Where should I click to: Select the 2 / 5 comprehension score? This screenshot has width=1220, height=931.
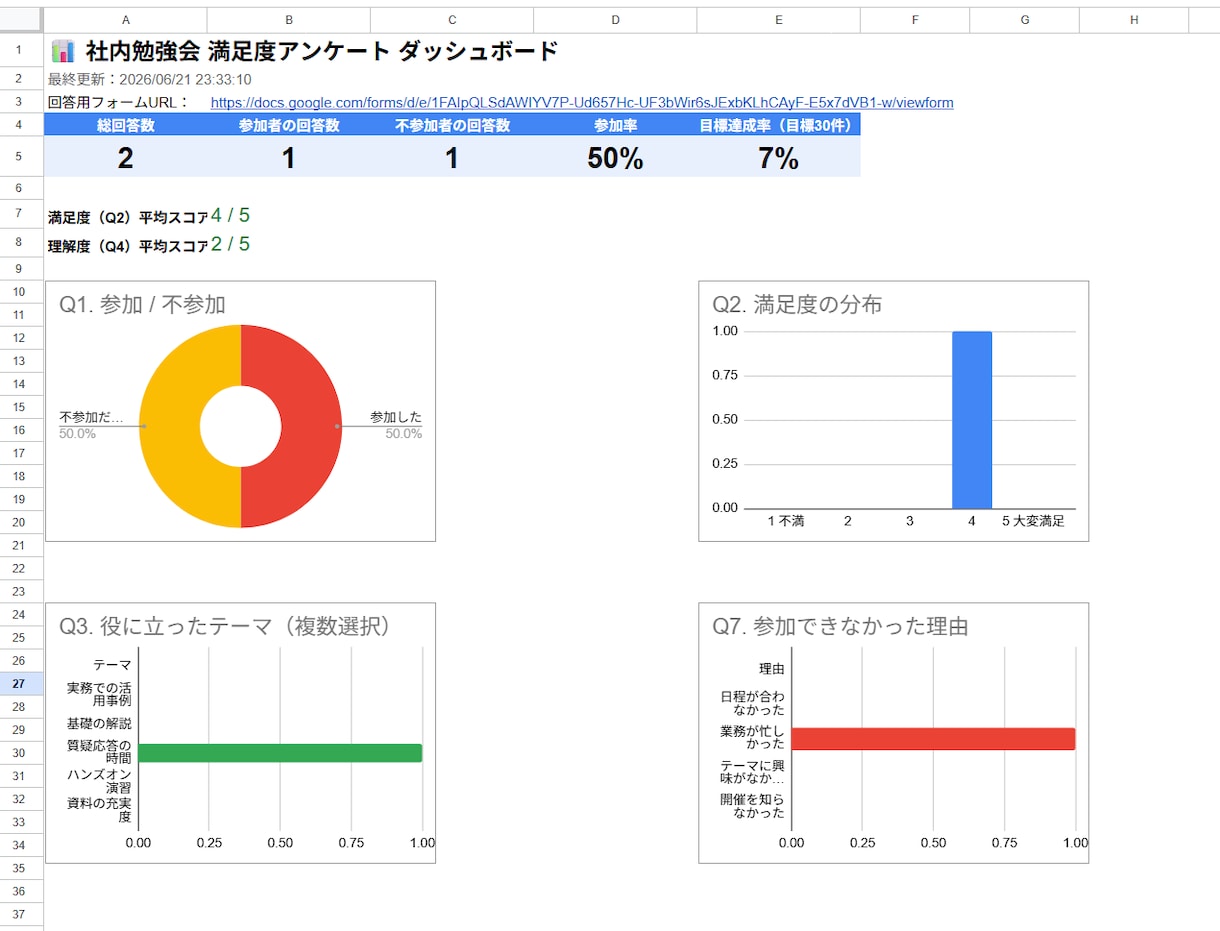(x=231, y=244)
